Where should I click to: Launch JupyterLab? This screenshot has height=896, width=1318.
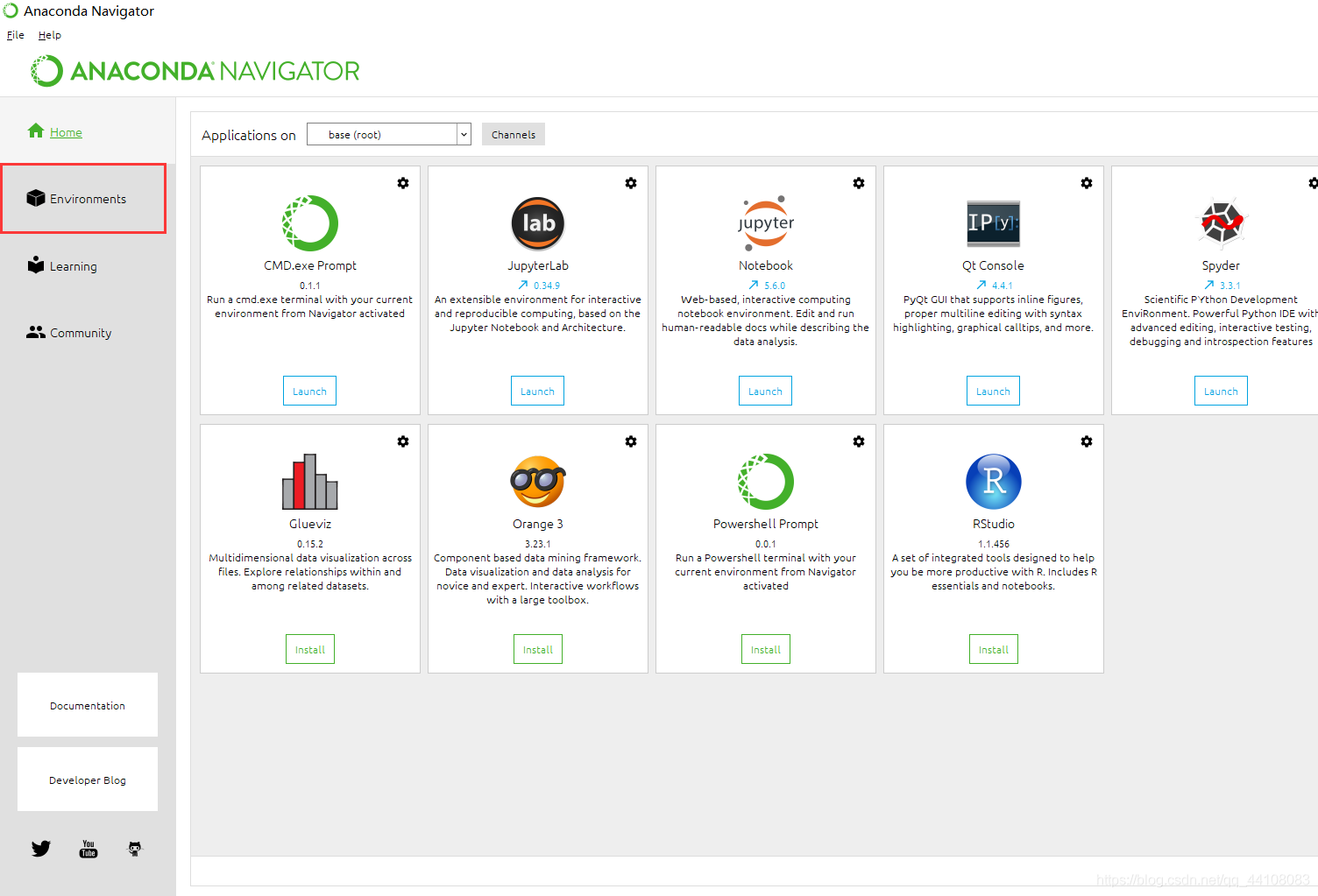(x=537, y=391)
